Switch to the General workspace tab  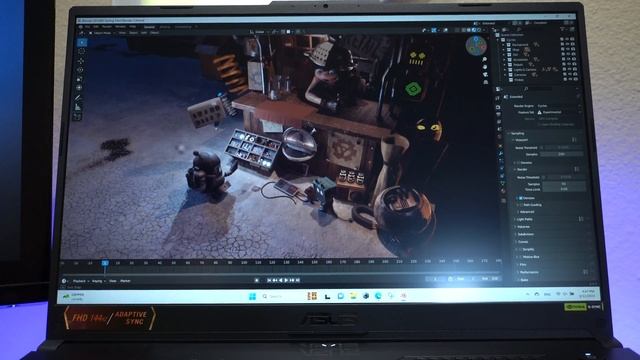coord(149,27)
